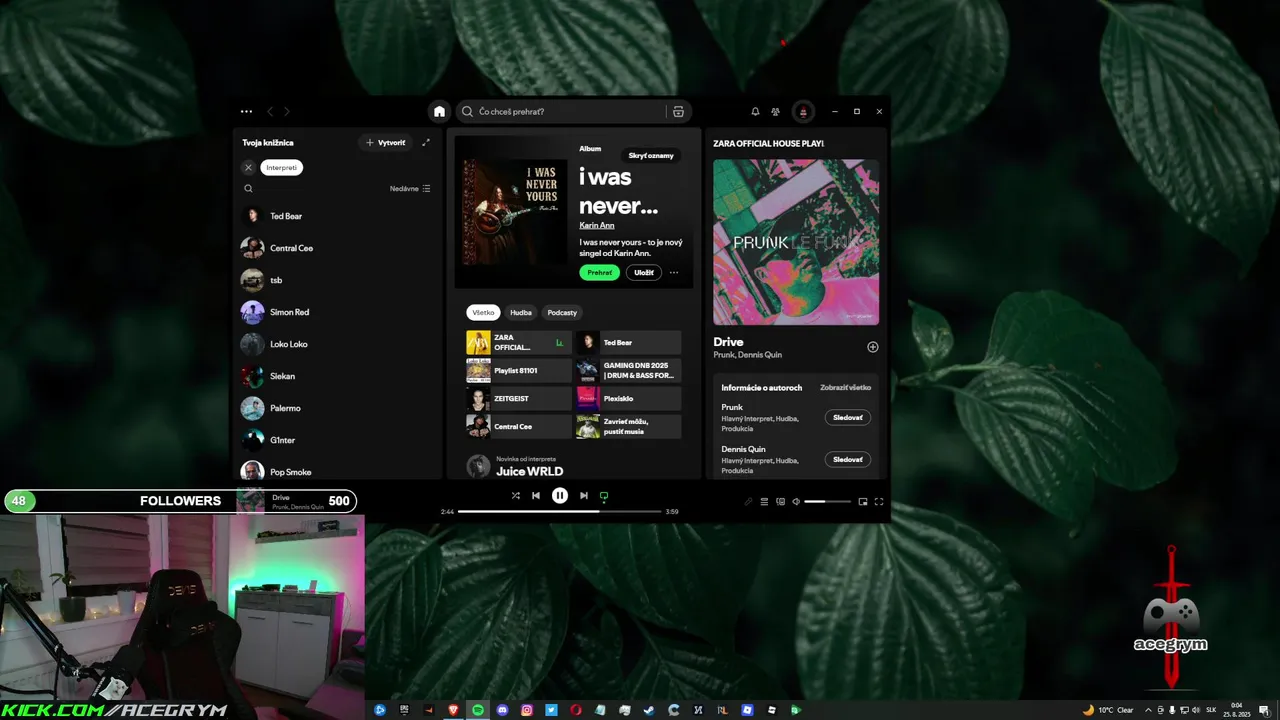
Task: Select the Všetko filter tab
Action: [483, 313]
